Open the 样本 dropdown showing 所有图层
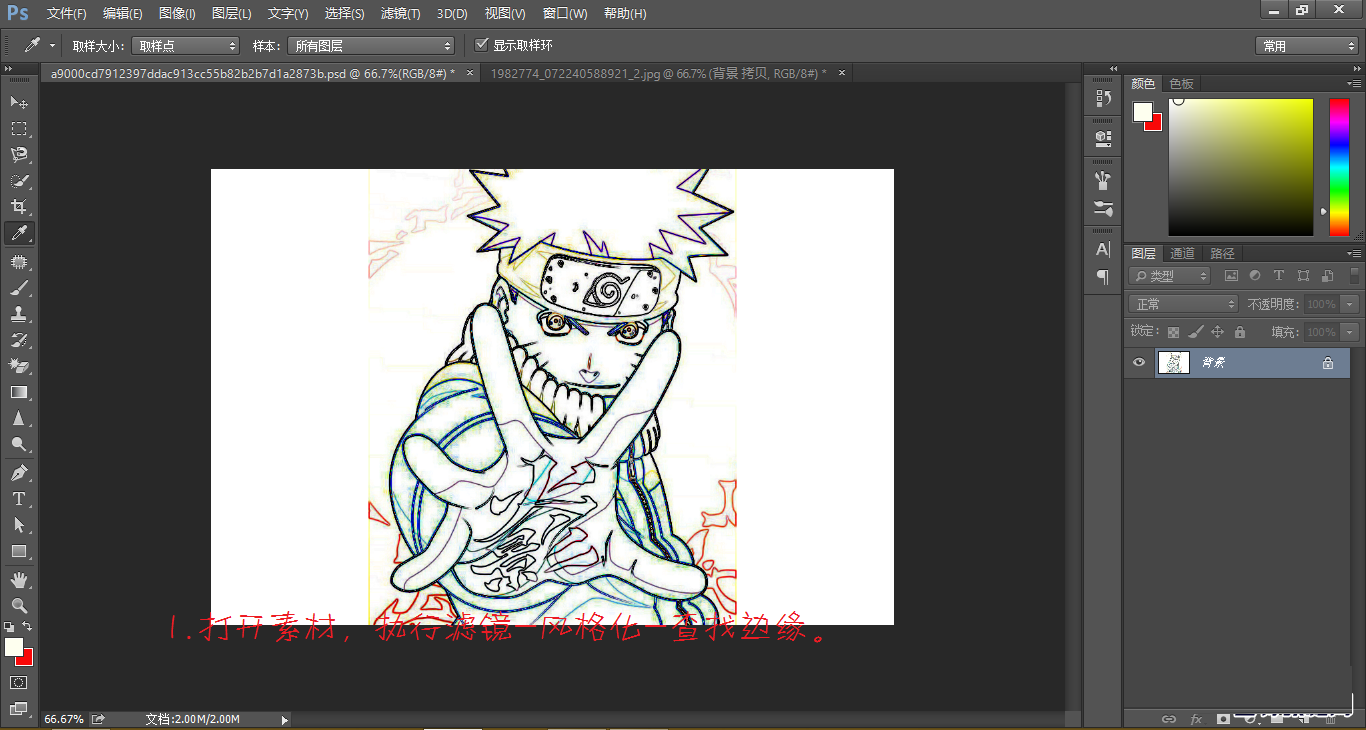Image resolution: width=1366 pixels, height=730 pixels. tap(370, 45)
